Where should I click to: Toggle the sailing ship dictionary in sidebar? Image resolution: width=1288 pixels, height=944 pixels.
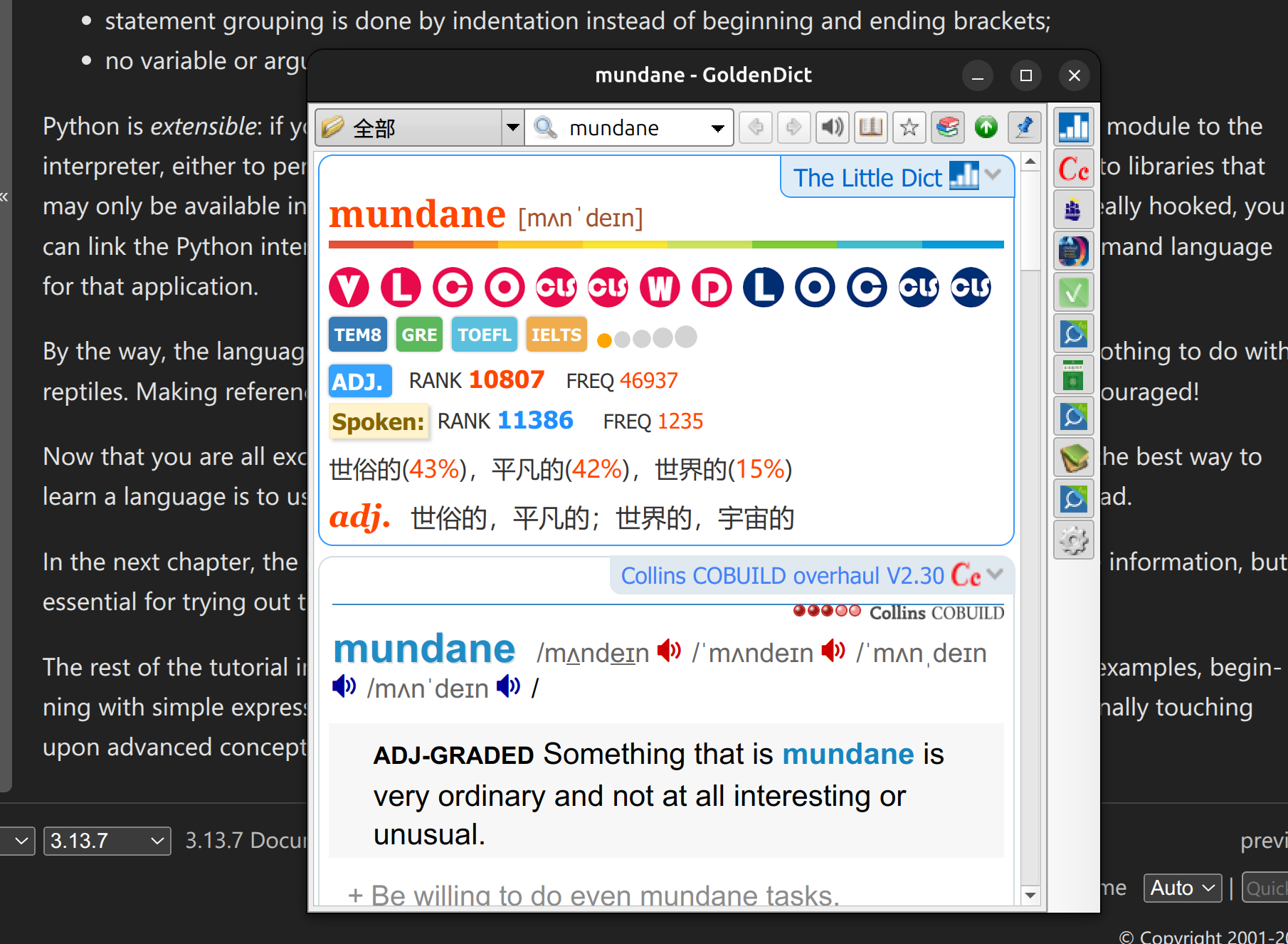point(1073,210)
